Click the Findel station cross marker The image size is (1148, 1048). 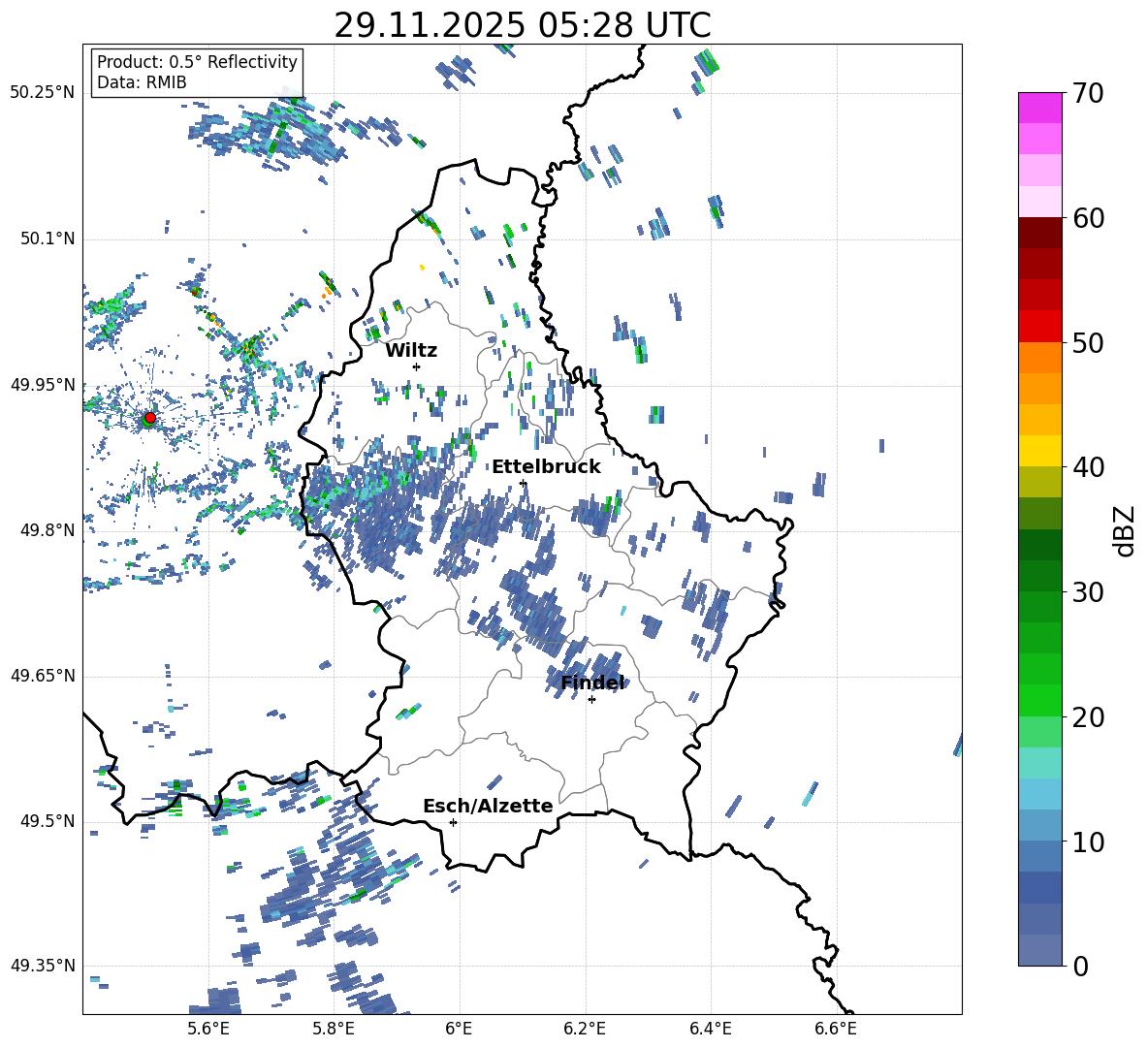click(591, 699)
